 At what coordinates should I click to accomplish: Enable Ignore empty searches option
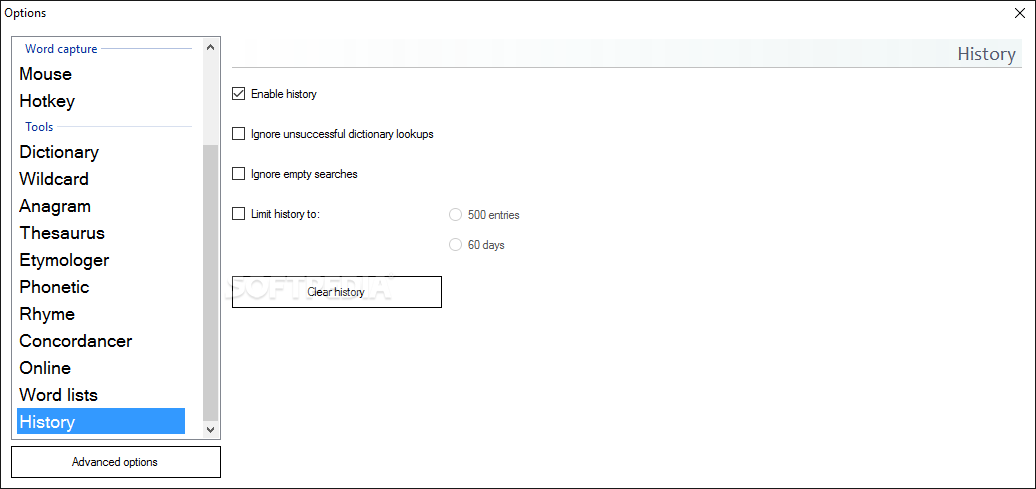coord(239,174)
